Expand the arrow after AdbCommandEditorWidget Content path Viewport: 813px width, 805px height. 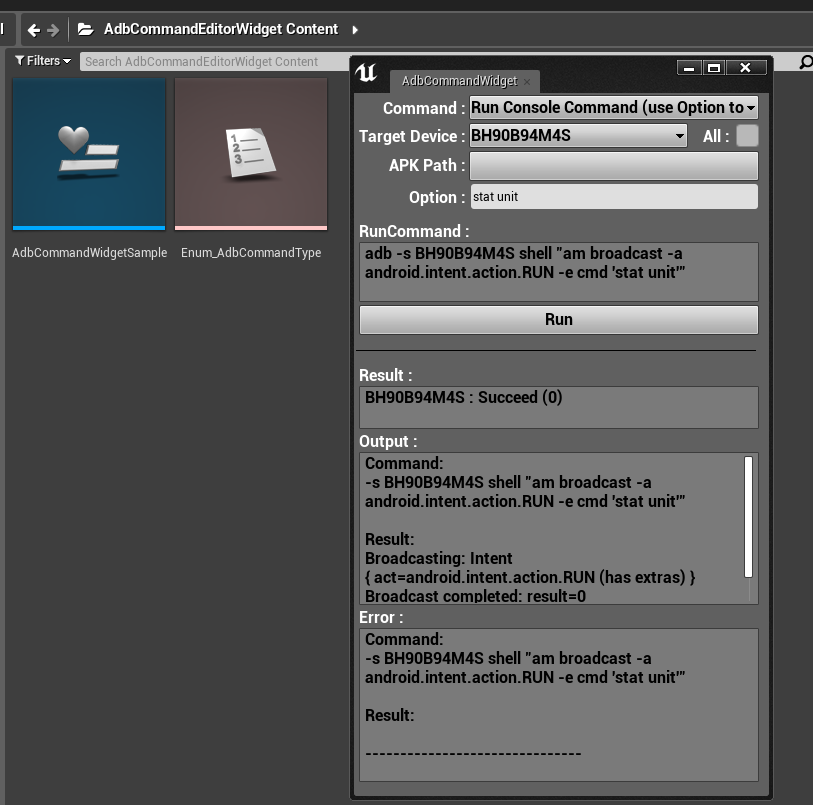[355, 30]
